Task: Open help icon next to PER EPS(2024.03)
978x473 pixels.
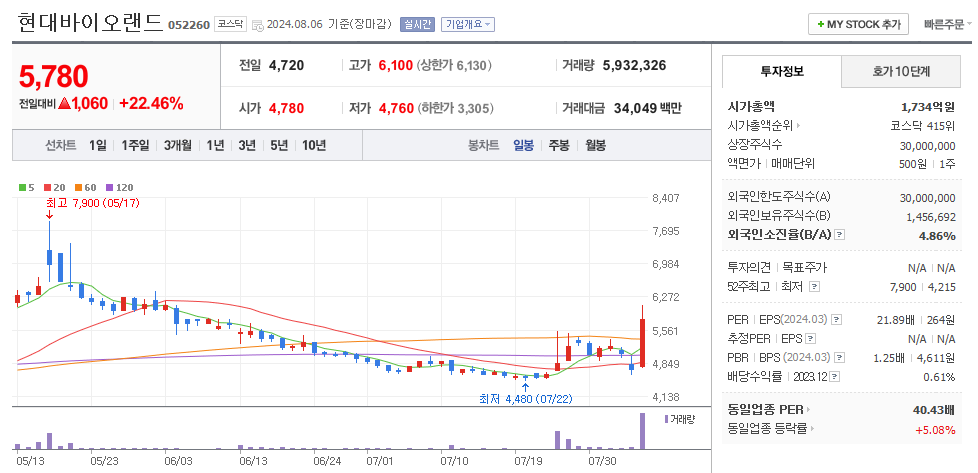Action: [x=836, y=319]
